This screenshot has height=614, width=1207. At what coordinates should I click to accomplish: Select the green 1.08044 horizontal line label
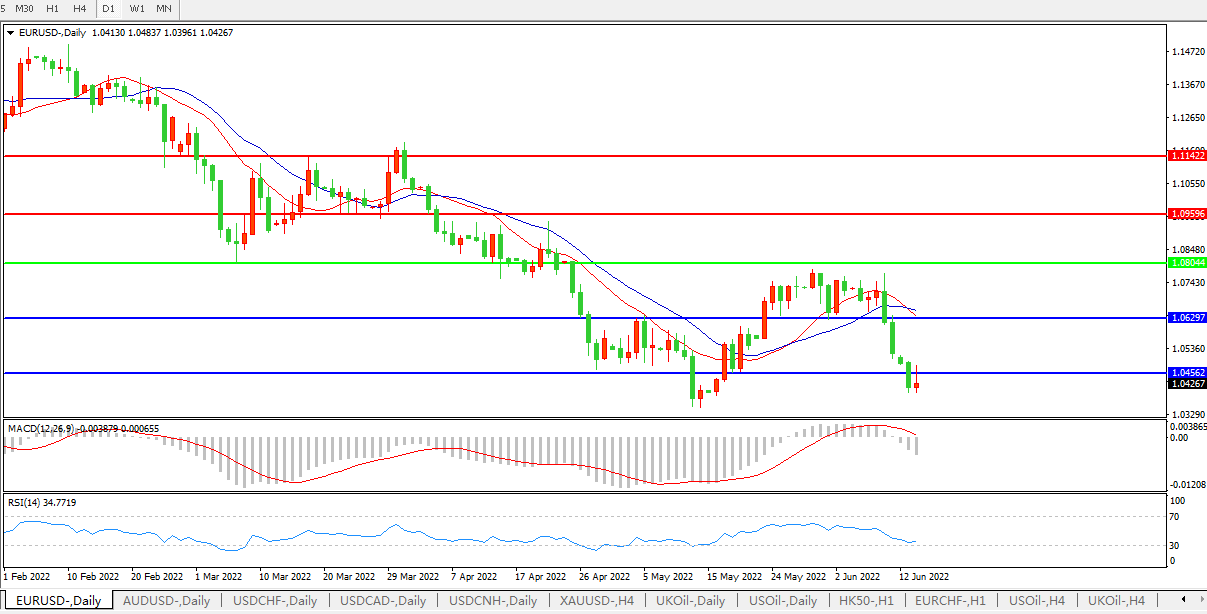coord(1187,263)
